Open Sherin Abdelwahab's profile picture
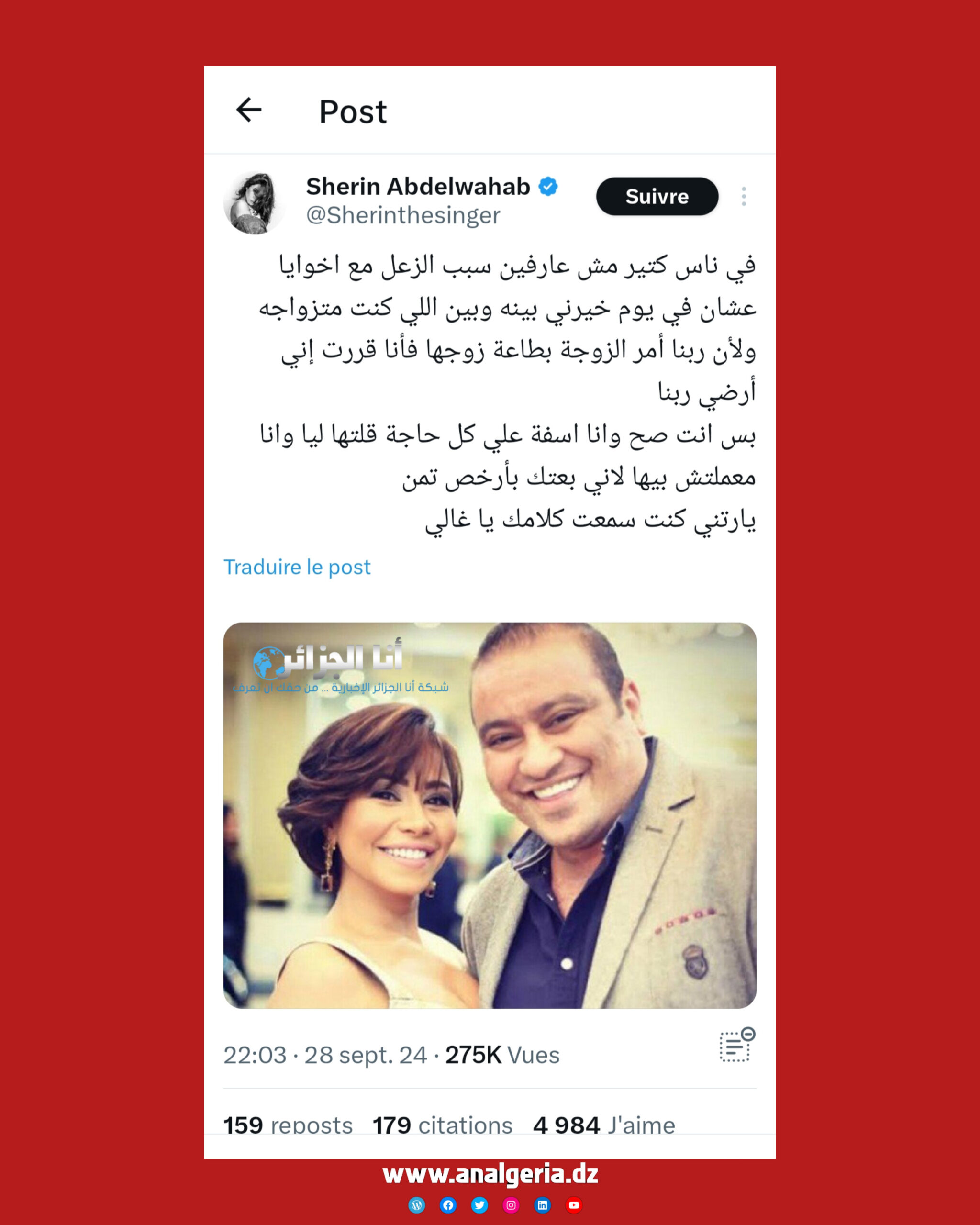The width and height of the screenshot is (980, 1225). tap(255, 202)
